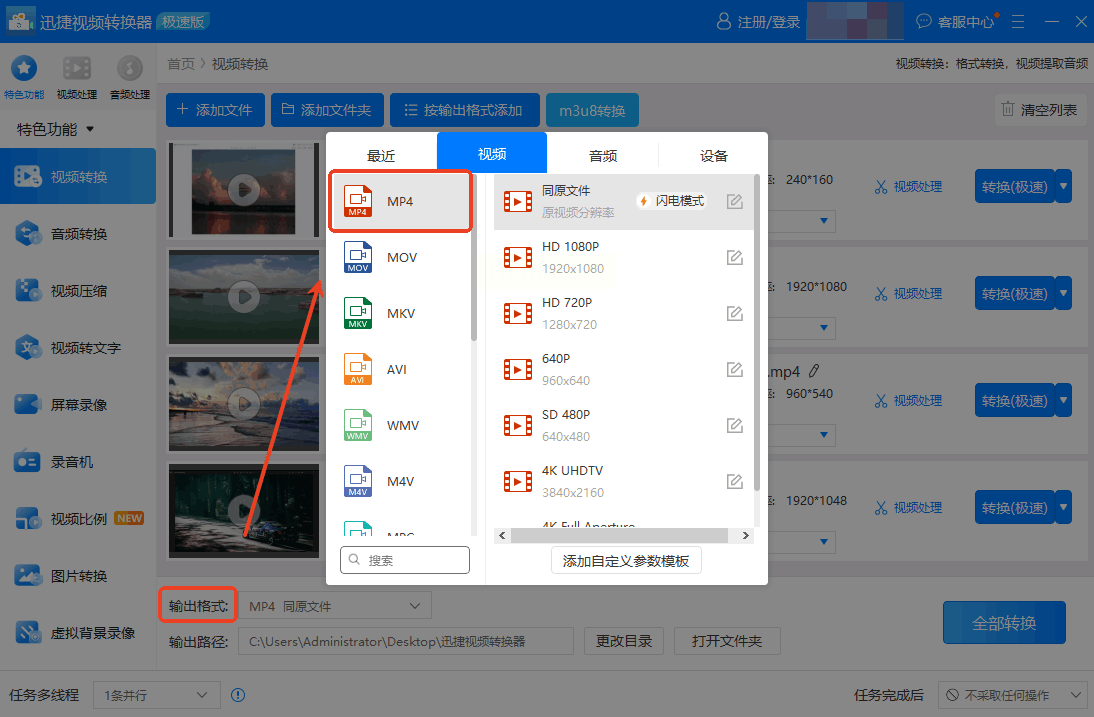This screenshot has width=1094, height=717.
Task: Expand 转换(极速) arrow for 960*540 video
Action: tap(1063, 400)
